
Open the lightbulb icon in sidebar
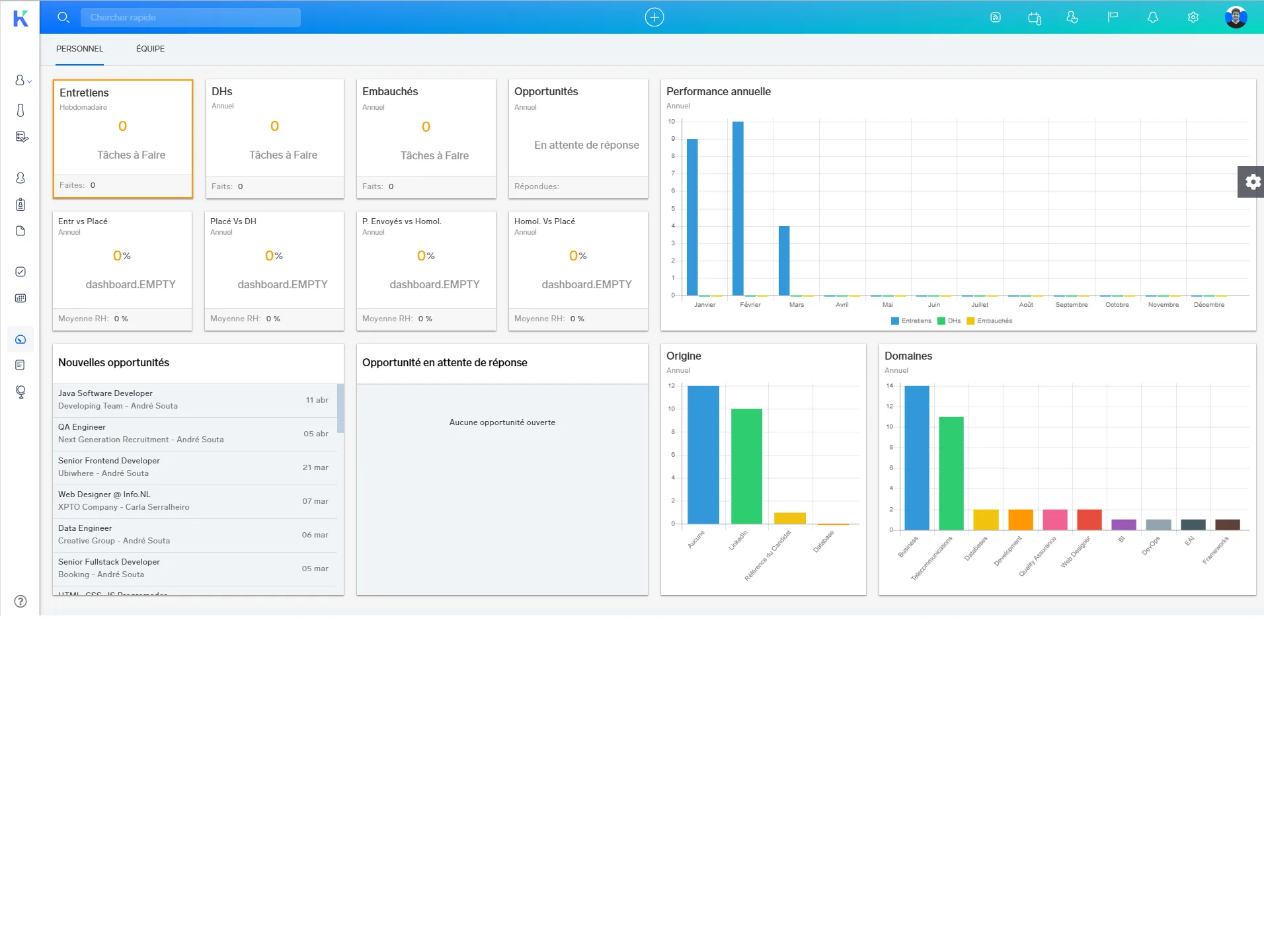20,392
